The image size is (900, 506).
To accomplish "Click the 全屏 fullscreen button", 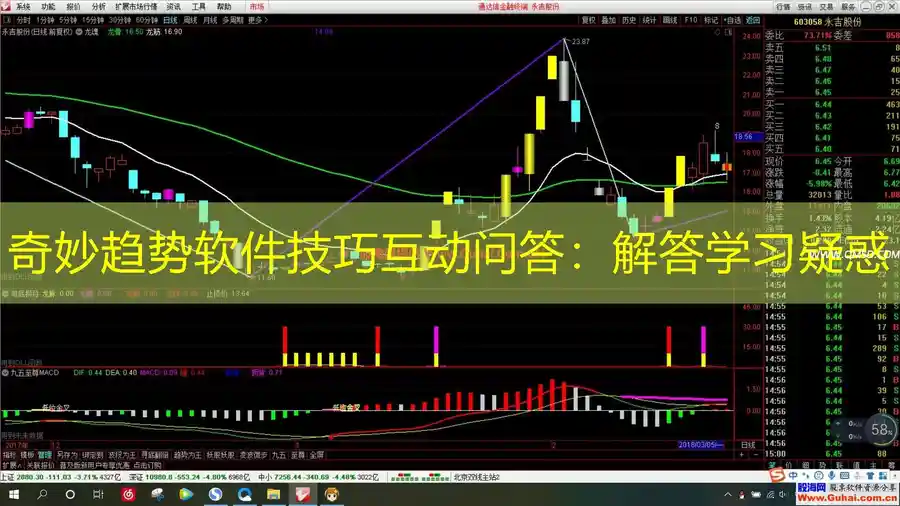I will click(x=316, y=455).
